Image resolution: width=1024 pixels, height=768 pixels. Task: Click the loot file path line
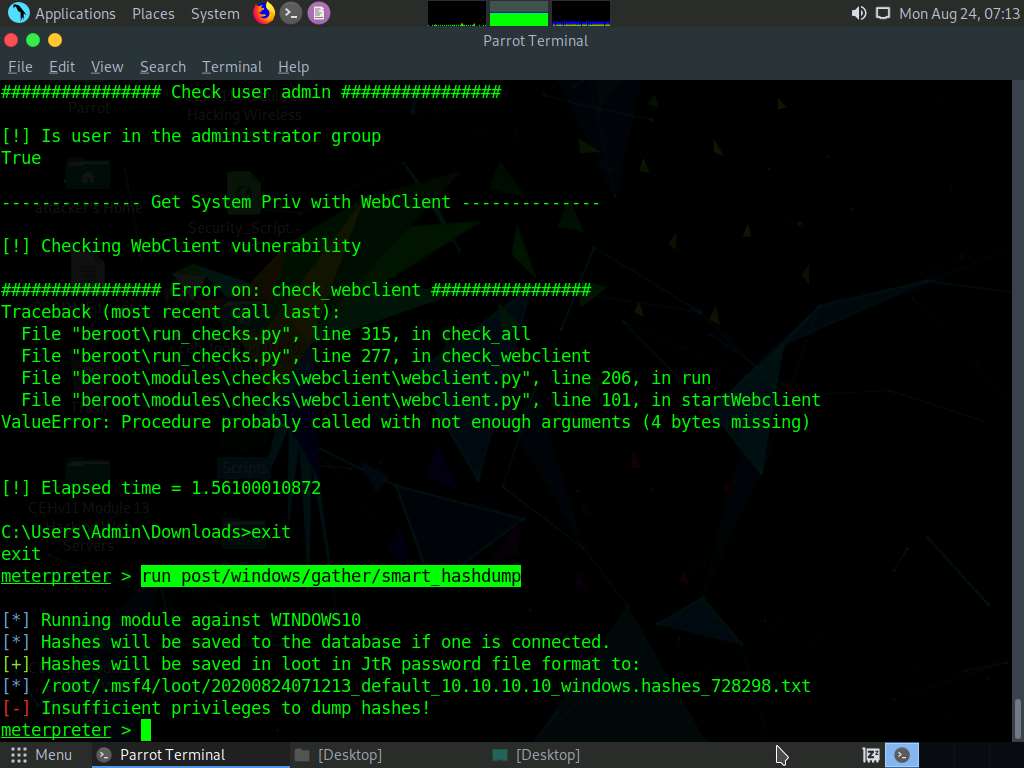point(406,686)
